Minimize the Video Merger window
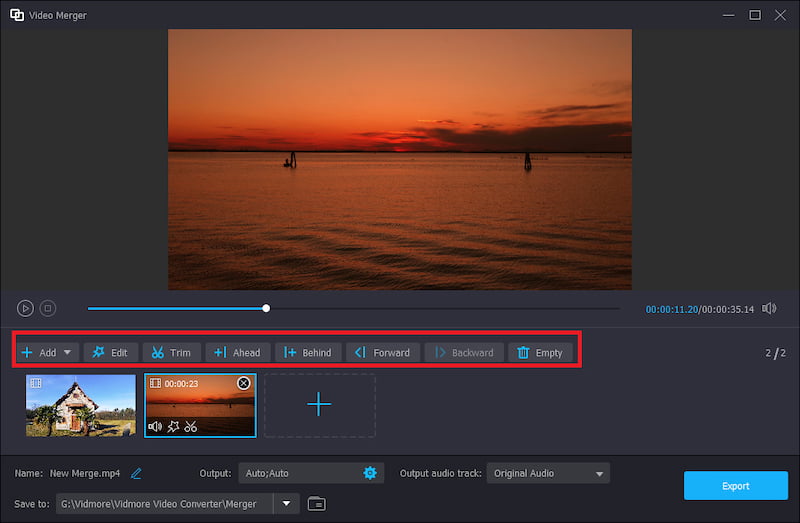The height and width of the screenshot is (523, 800). coord(729,15)
